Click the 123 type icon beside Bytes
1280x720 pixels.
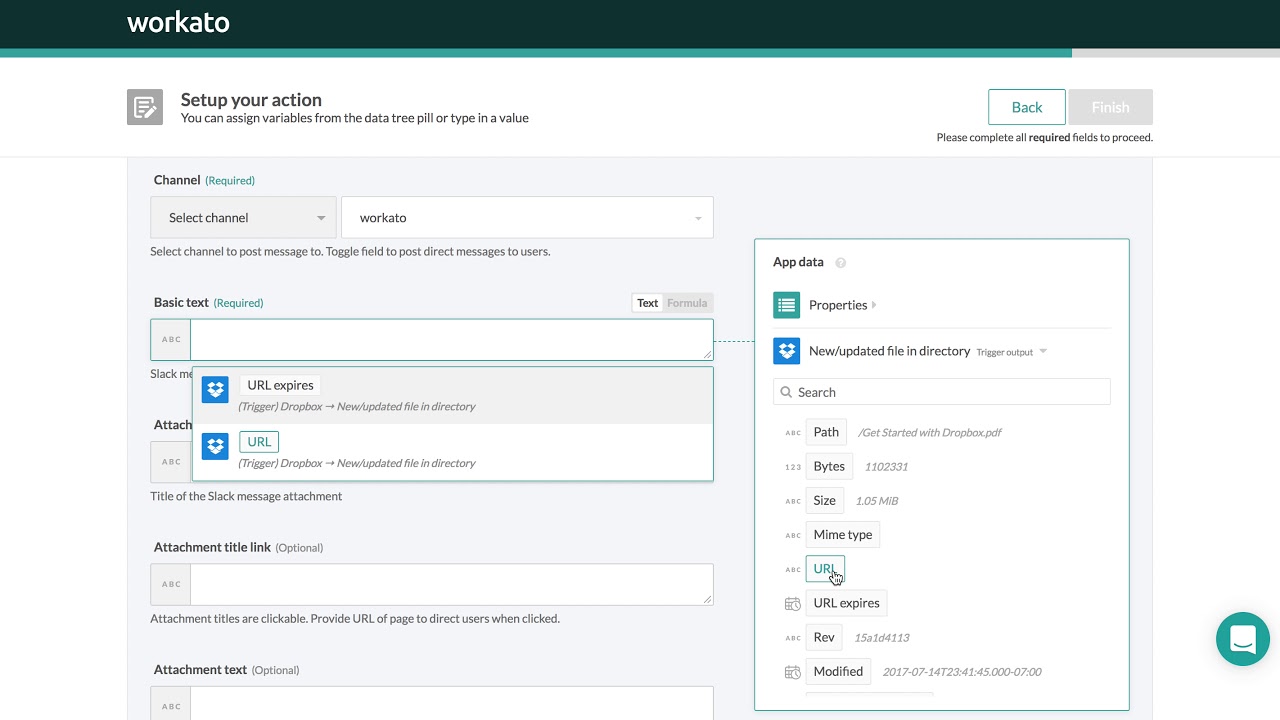pos(793,467)
